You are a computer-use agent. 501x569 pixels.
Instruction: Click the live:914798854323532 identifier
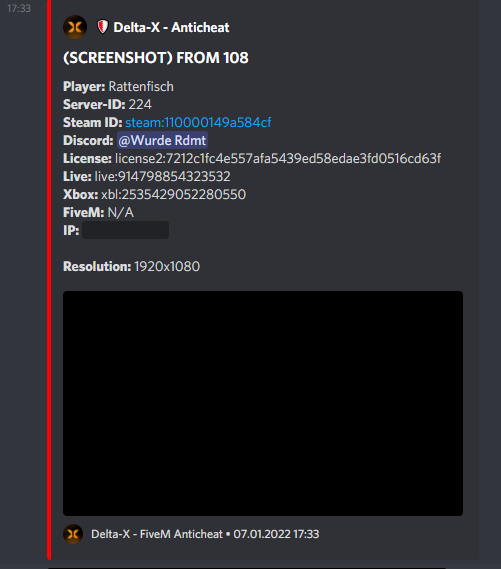(x=163, y=176)
